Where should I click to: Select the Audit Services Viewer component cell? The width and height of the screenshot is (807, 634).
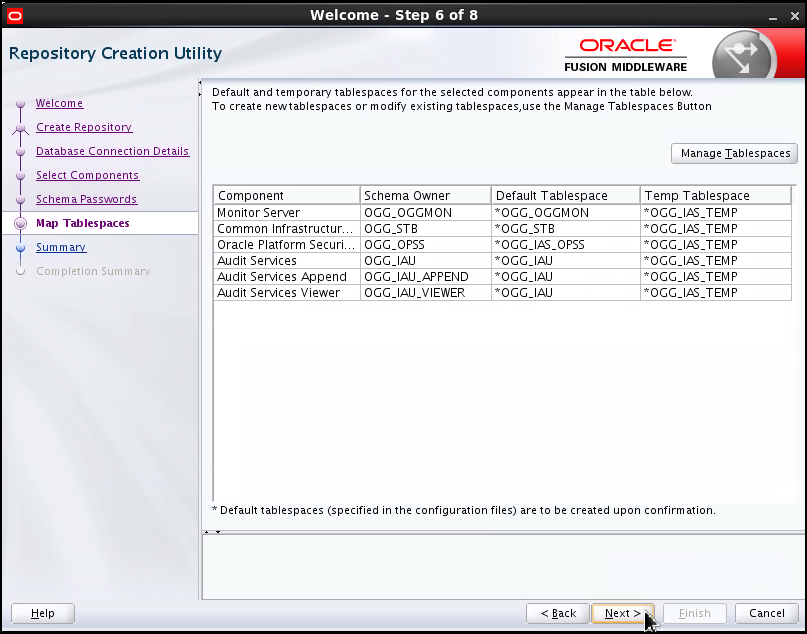287,292
